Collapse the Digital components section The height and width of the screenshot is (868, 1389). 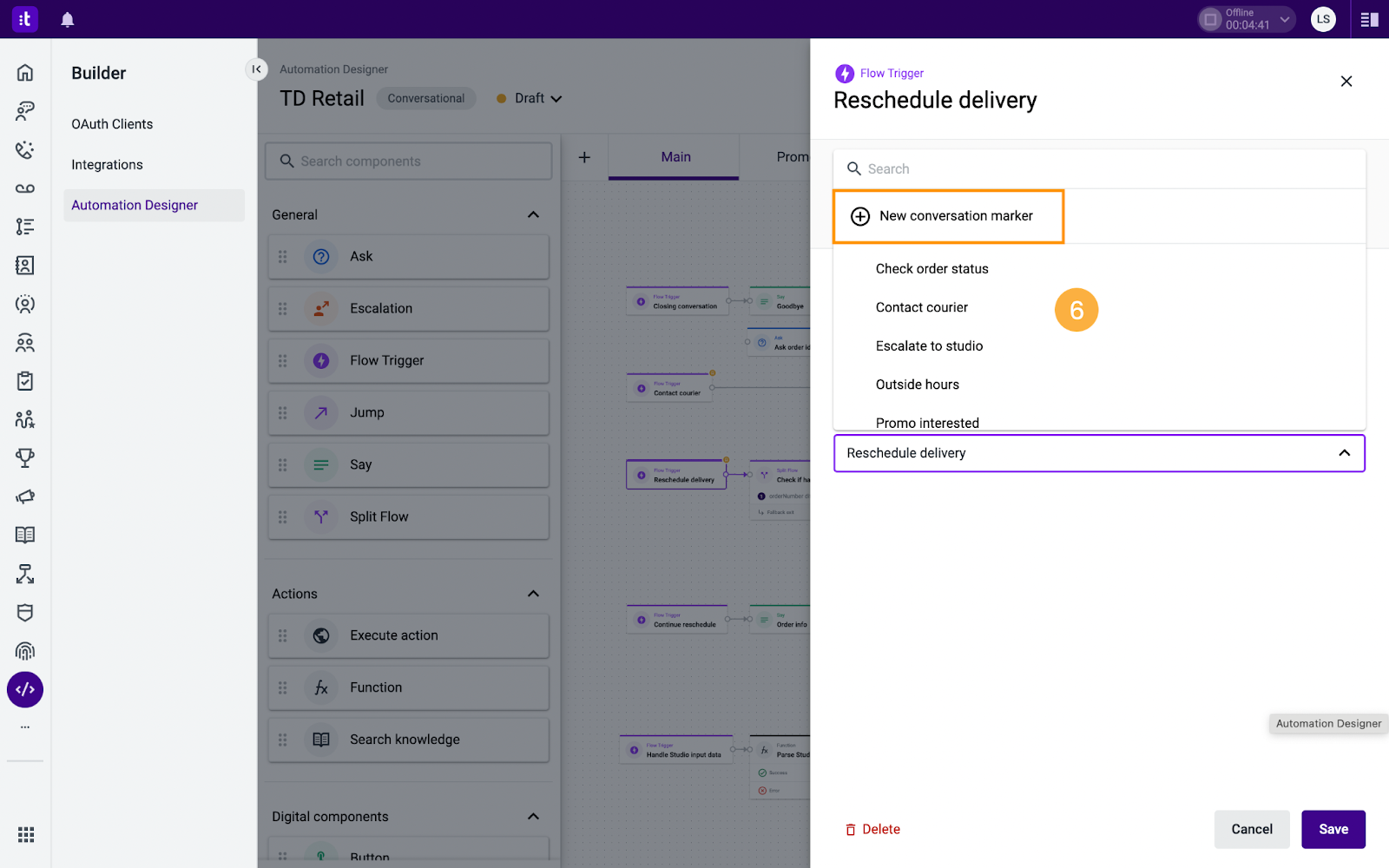pos(533,817)
